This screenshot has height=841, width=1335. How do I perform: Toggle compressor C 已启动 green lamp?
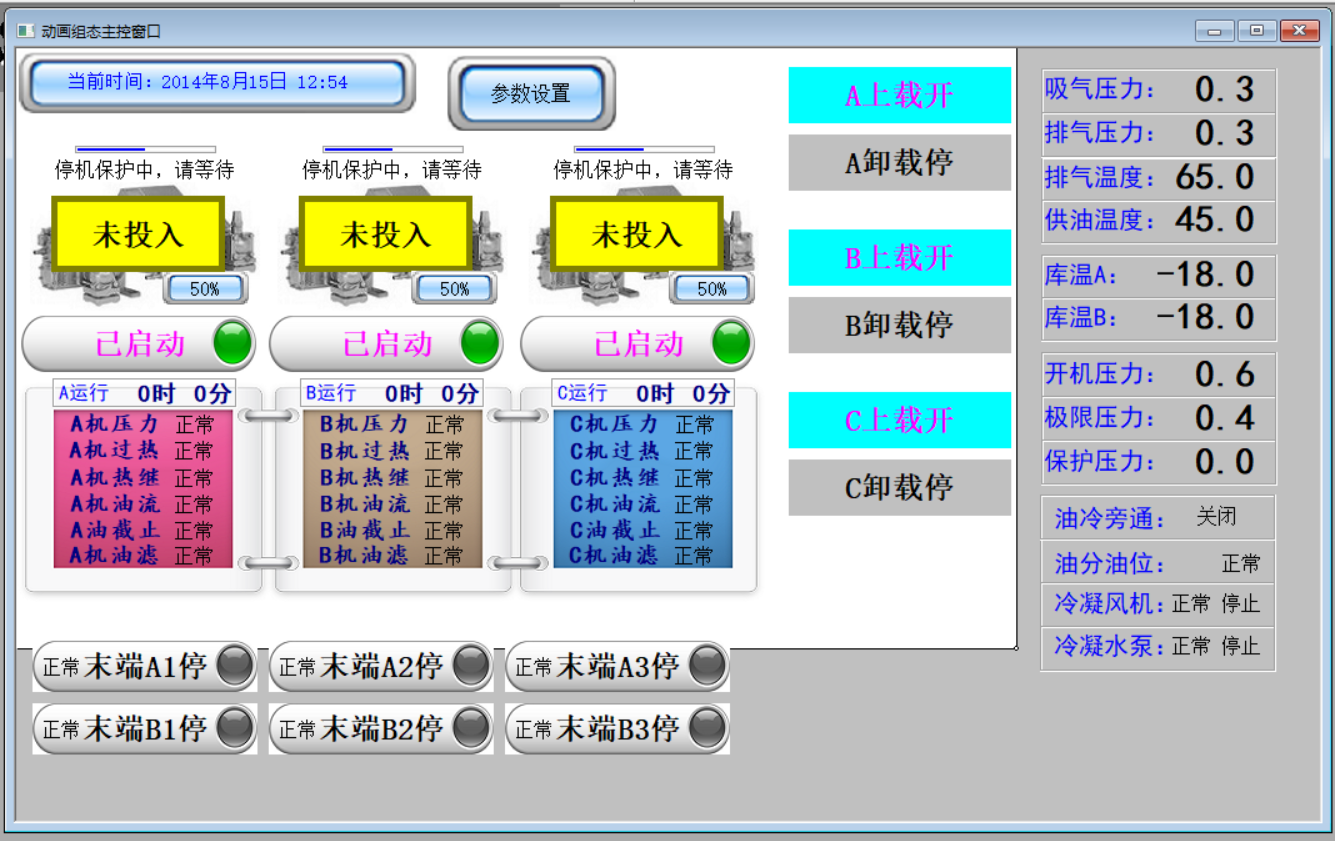(732, 343)
